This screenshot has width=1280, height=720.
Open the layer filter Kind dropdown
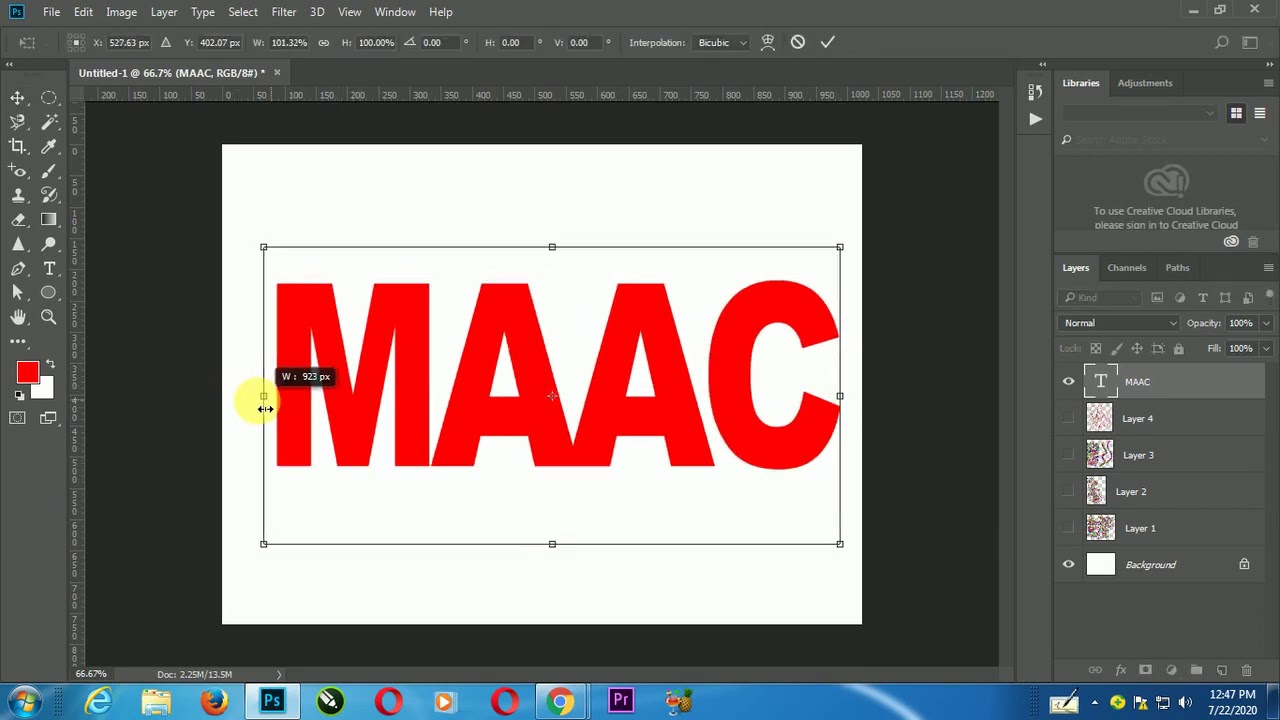[1101, 298]
